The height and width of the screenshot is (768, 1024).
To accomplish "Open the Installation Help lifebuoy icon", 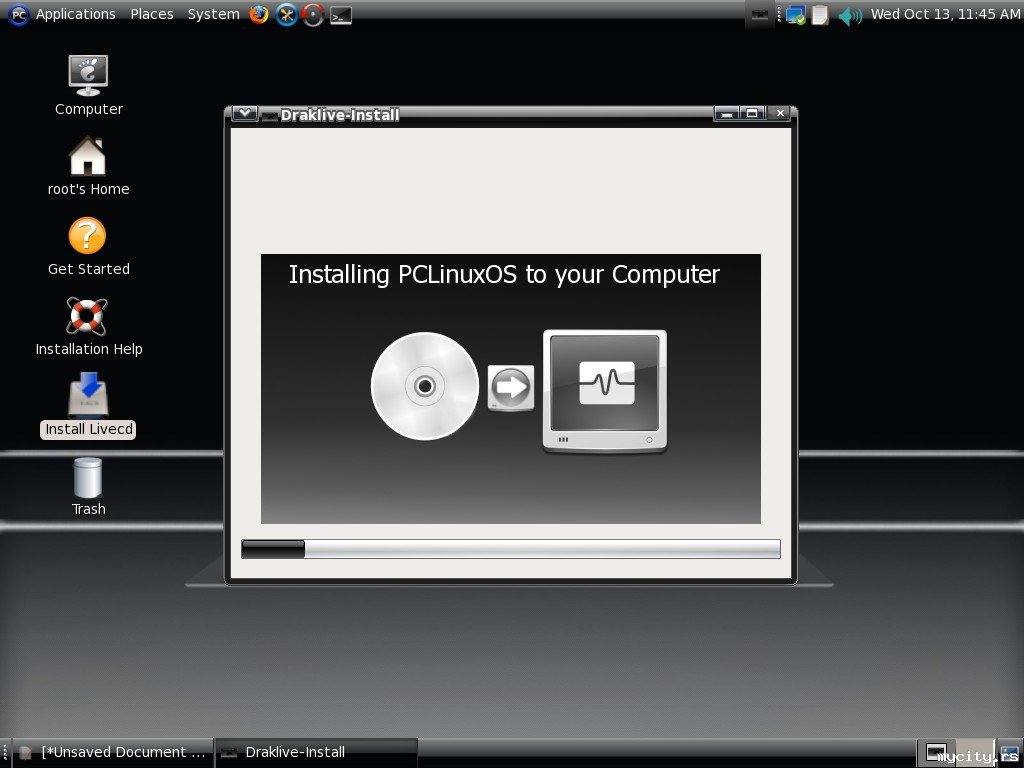I will tap(87, 316).
